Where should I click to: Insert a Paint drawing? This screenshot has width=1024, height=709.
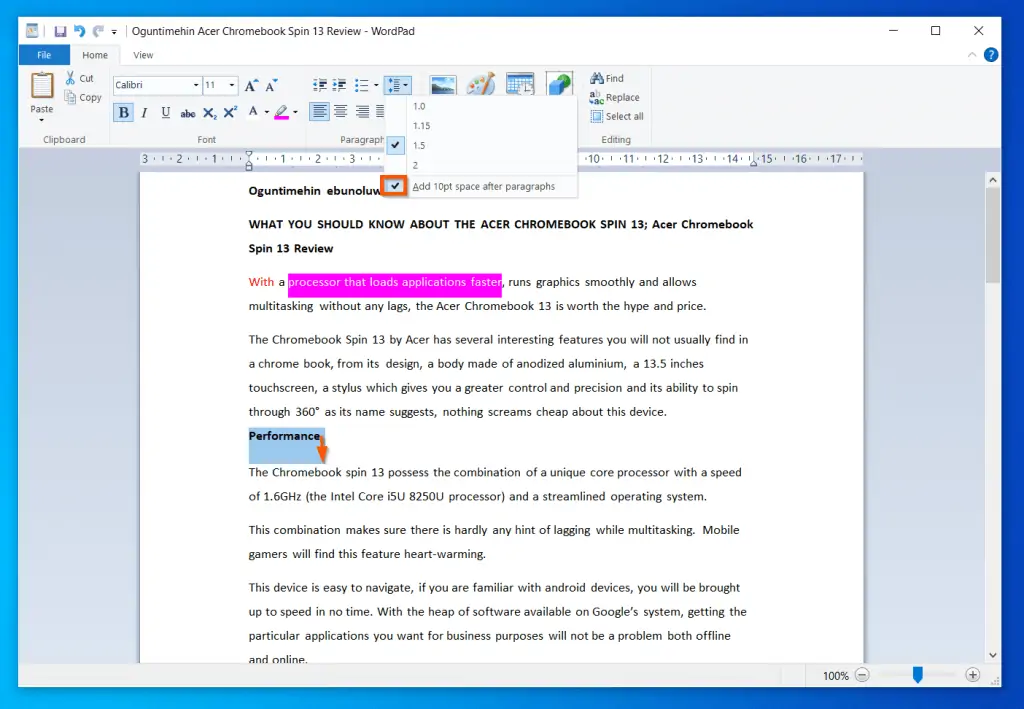click(481, 86)
